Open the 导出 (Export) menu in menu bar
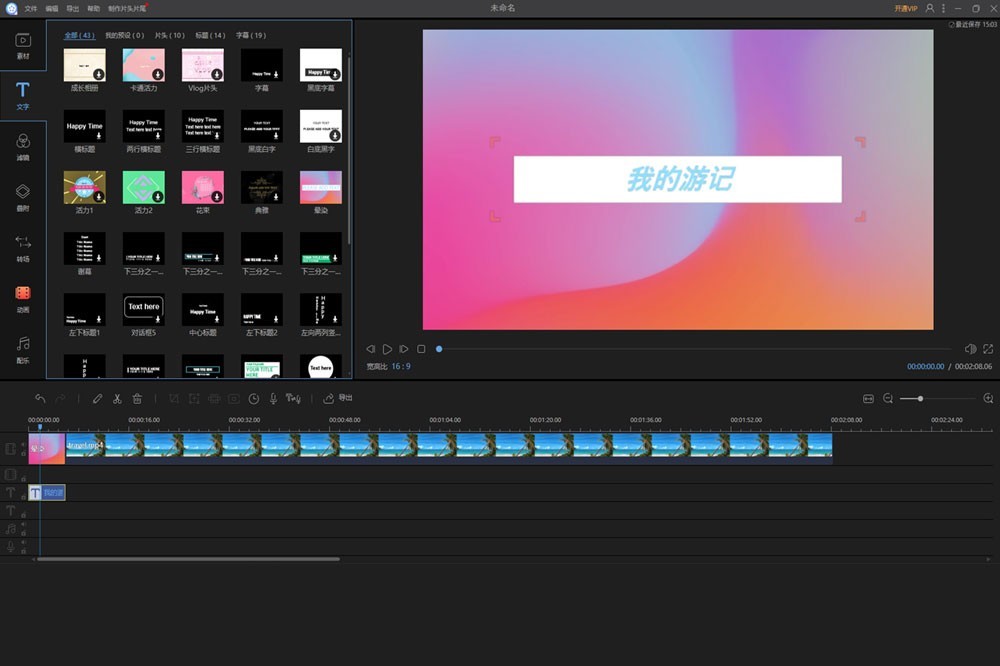Viewport: 1000px width, 666px height. (x=72, y=8)
